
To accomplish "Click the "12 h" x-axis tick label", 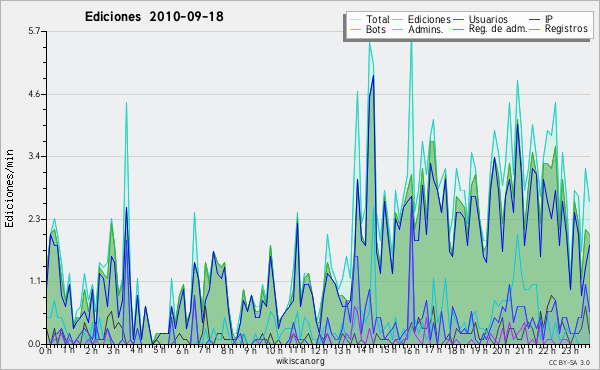I will pos(319,350).
